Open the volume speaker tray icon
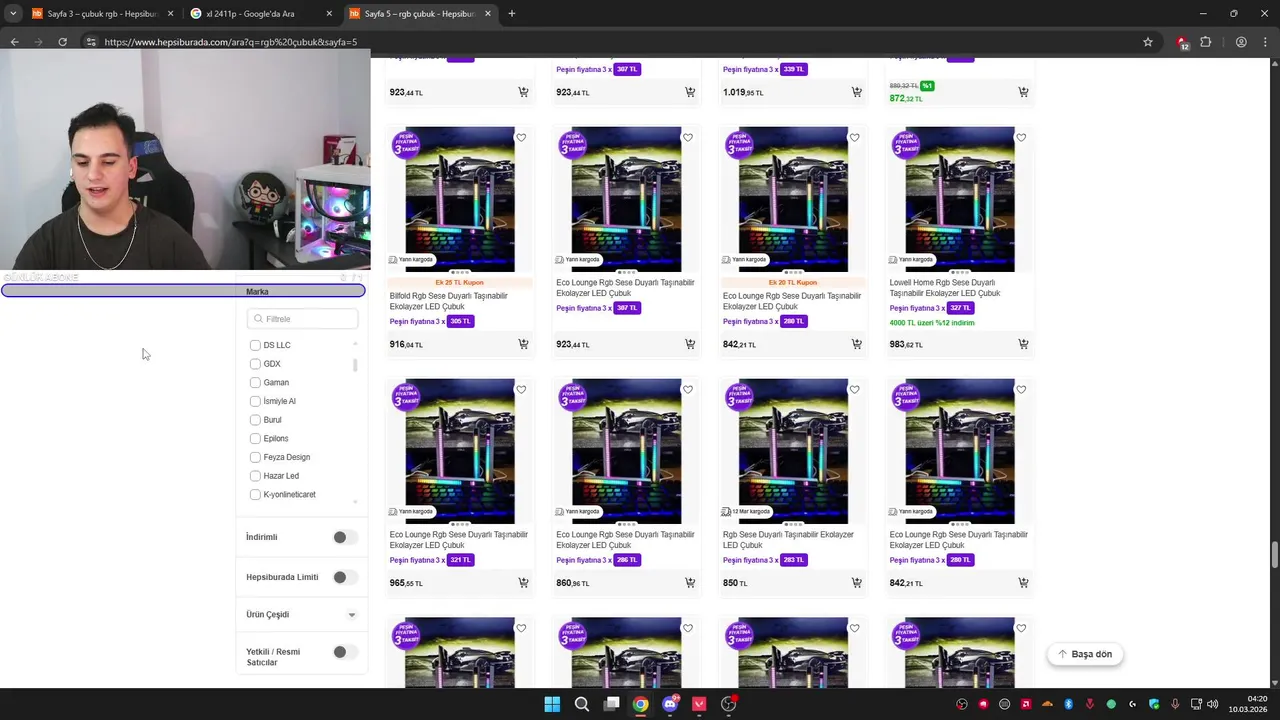The height and width of the screenshot is (720, 1280). [x=1212, y=704]
